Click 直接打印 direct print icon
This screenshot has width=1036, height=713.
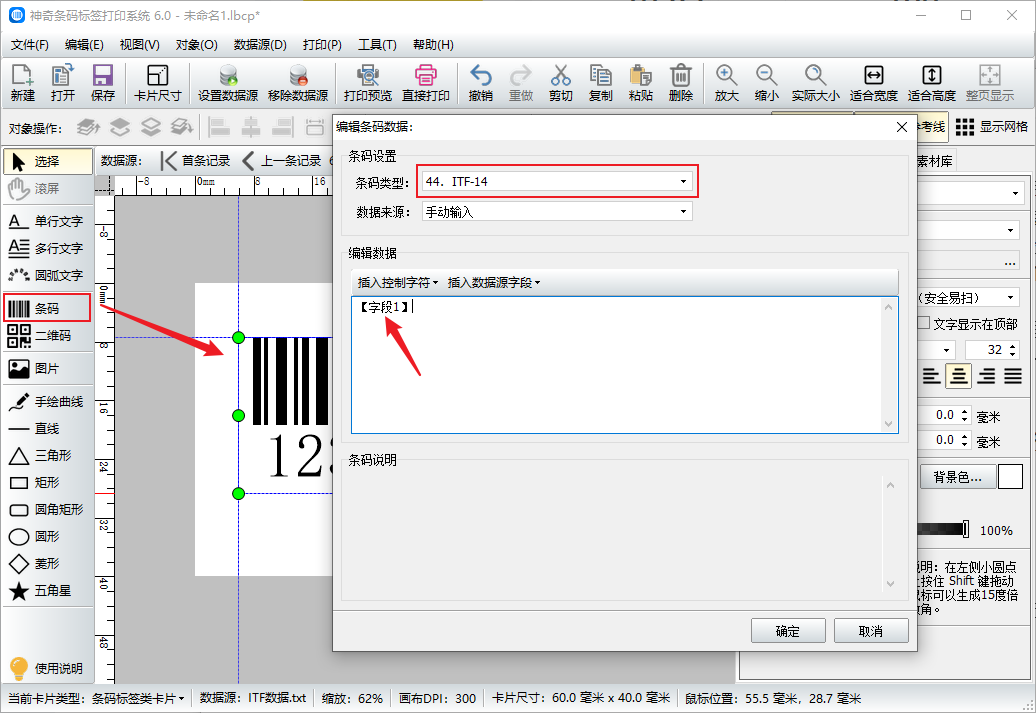426,83
